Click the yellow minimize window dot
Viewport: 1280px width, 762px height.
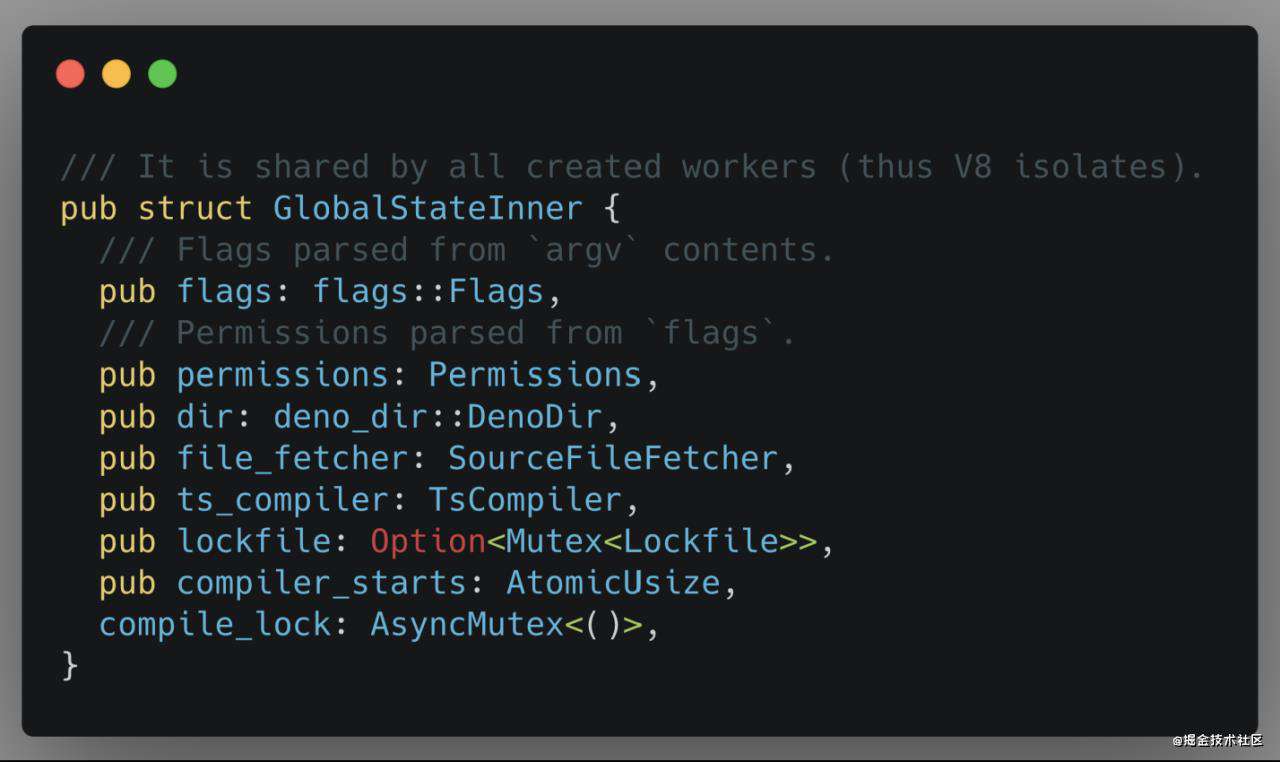click(116, 74)
